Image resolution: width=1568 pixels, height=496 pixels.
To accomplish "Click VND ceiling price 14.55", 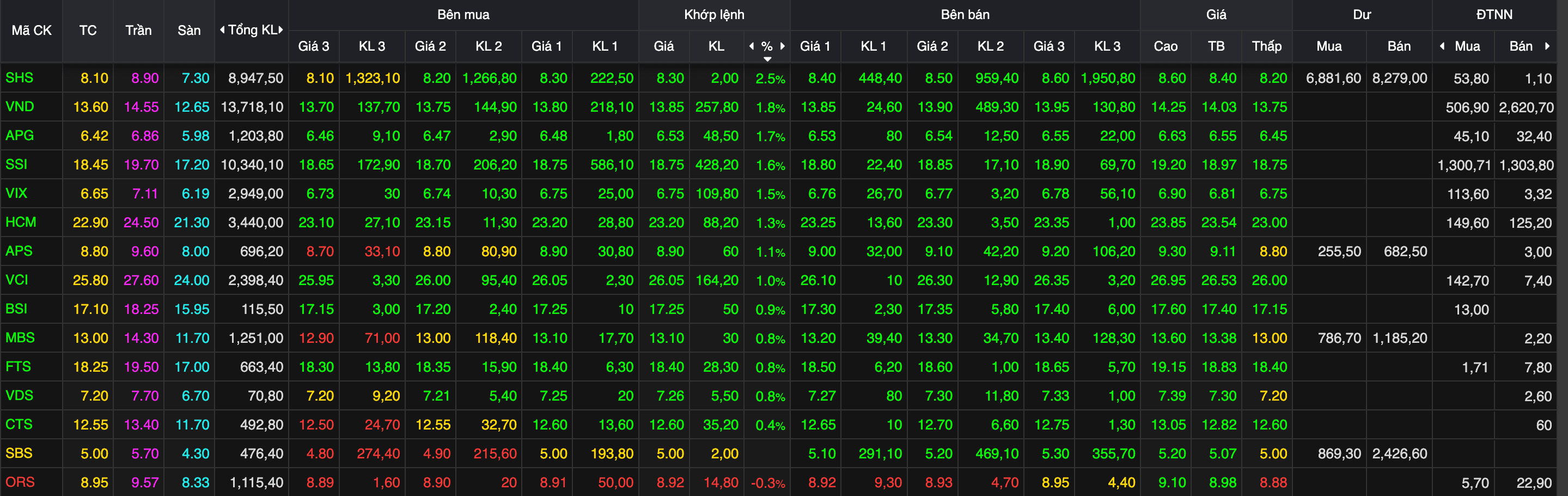I will (x=141, y=107).
